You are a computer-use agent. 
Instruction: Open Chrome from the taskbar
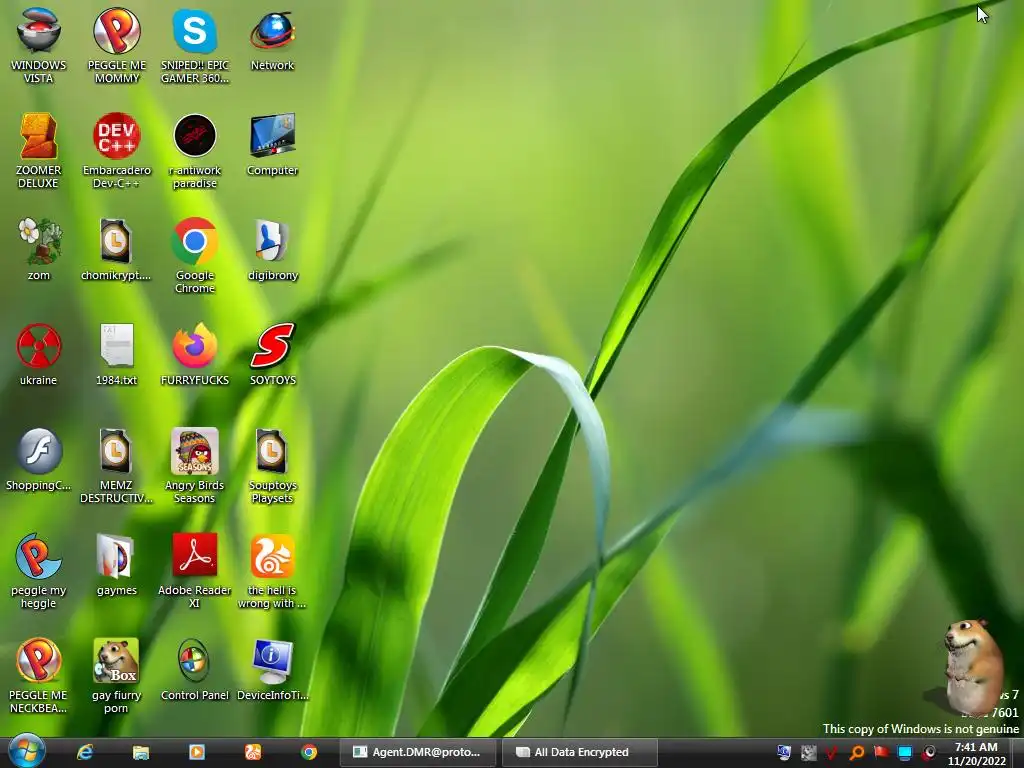click(309, 752)
